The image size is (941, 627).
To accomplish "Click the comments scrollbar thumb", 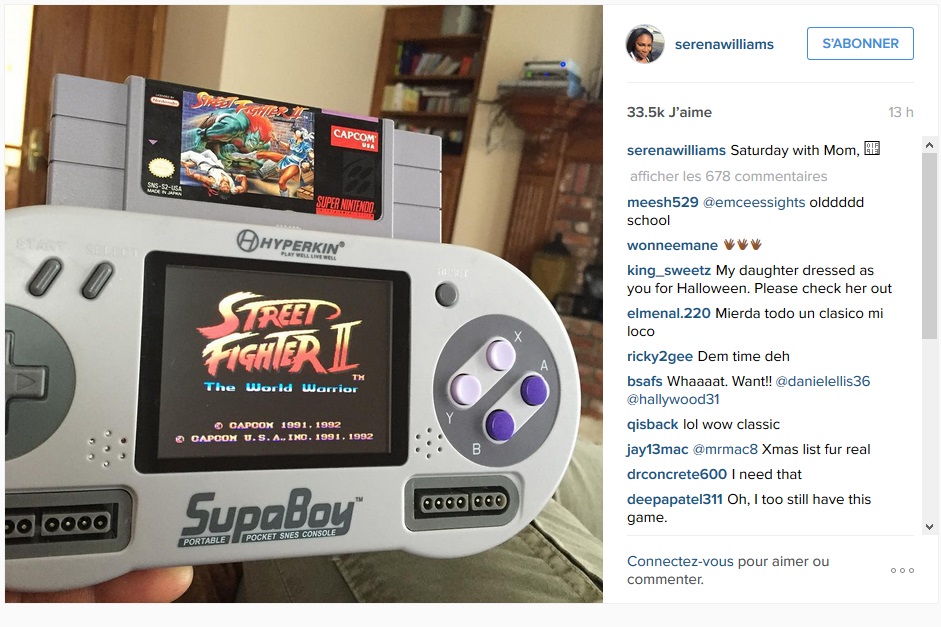I will point(929,246).
